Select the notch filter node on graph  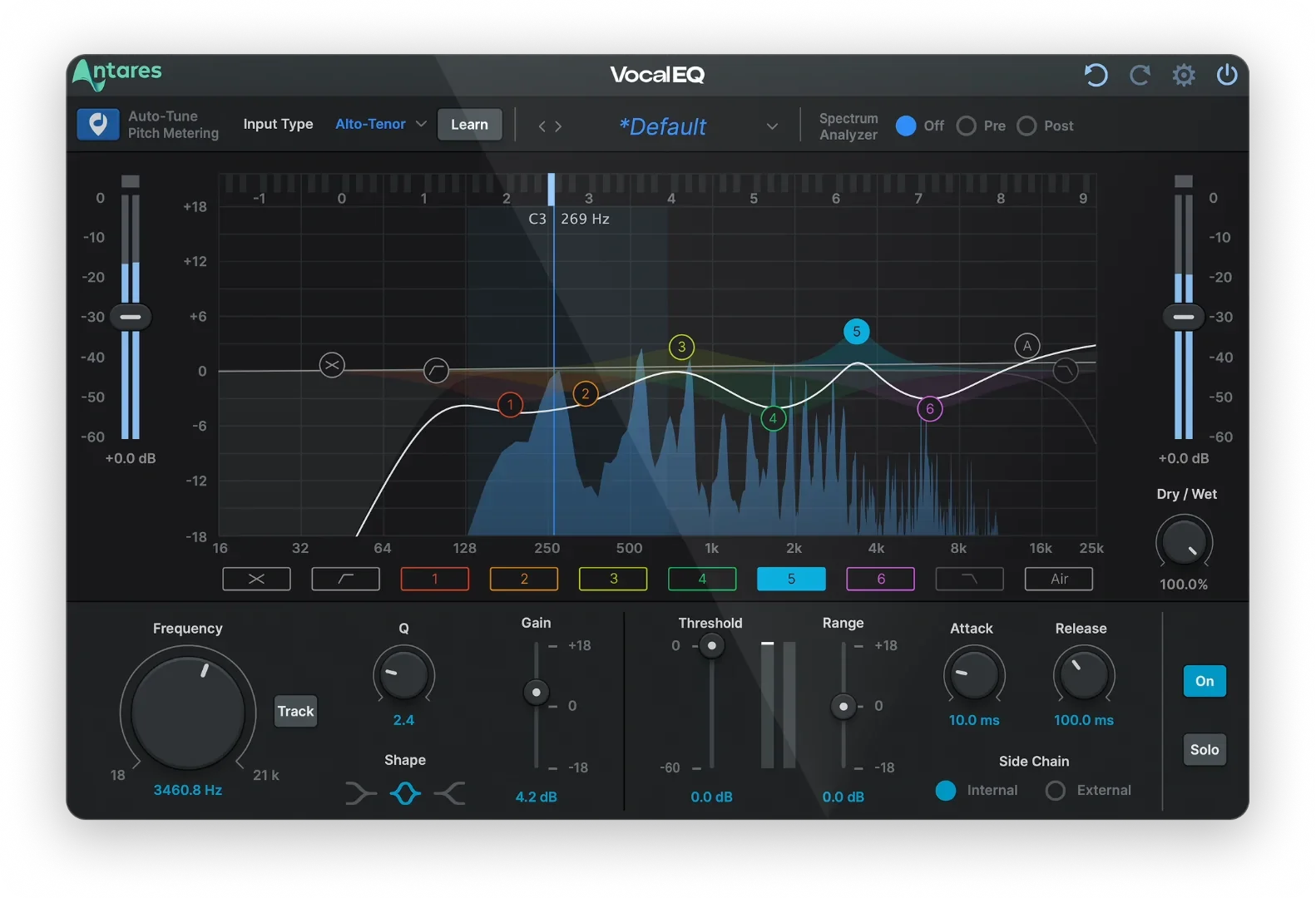click(x=332, y=365)
